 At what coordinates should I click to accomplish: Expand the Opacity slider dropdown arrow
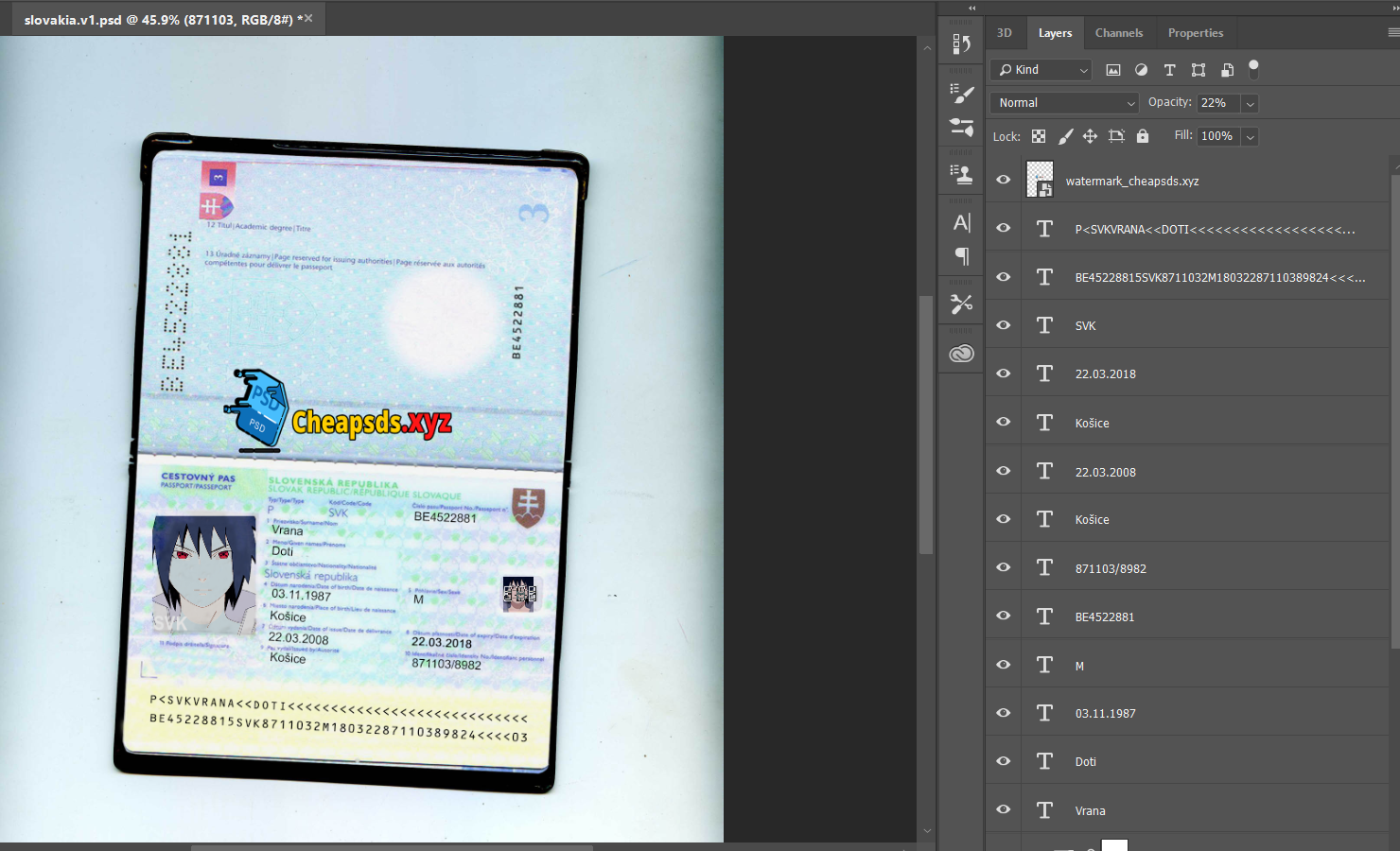coord(1251,104)
